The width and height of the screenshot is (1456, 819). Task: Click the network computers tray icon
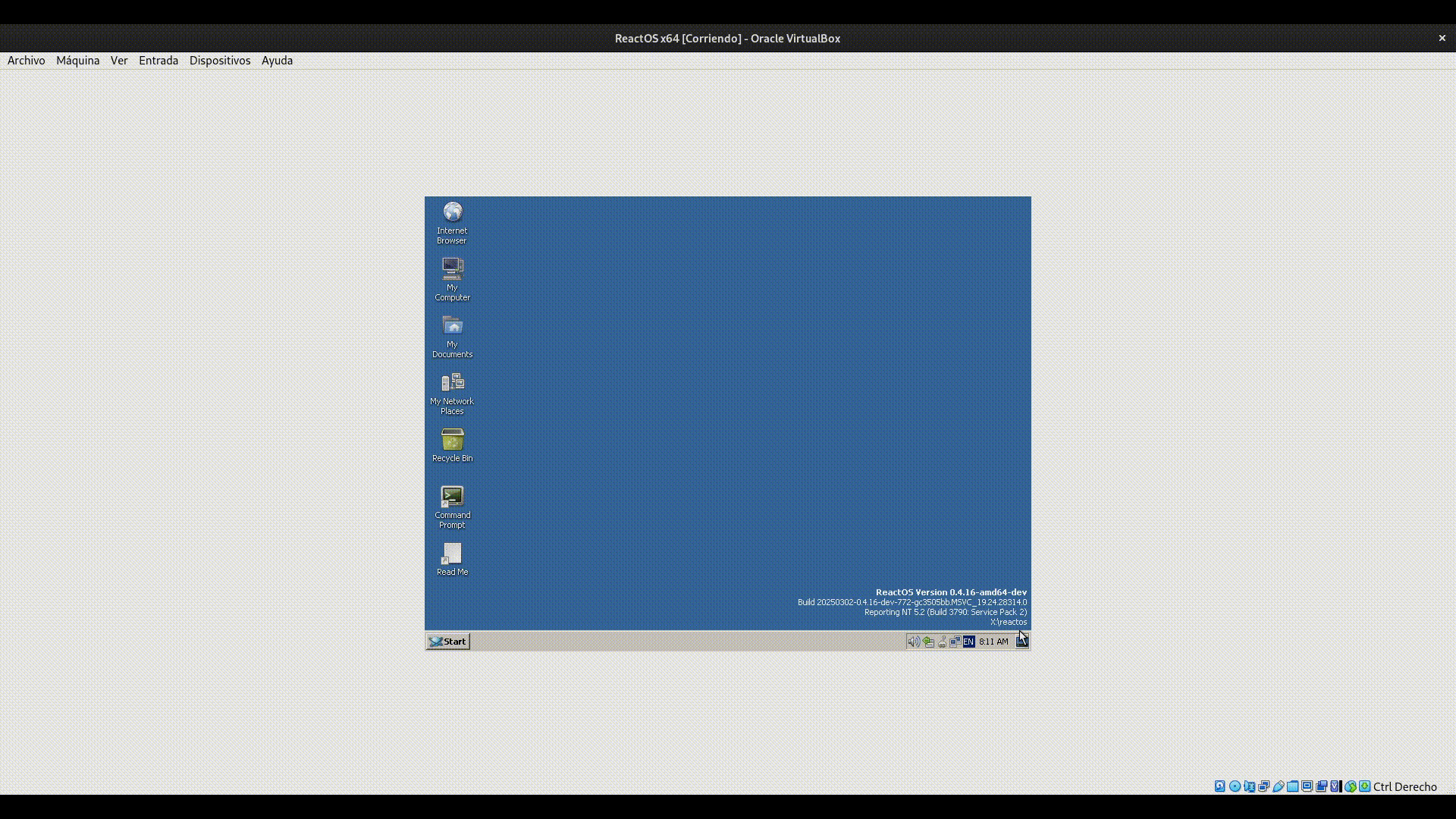pyautogui.click(x=955, y=642)
